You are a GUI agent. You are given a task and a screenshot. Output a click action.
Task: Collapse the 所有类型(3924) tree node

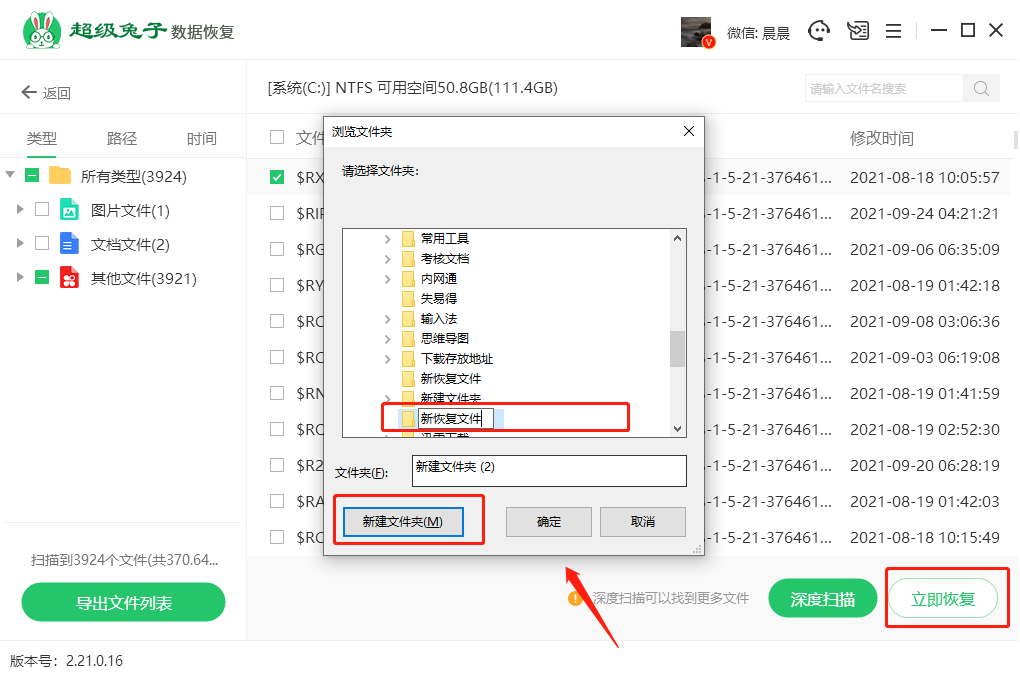(10, 176)
